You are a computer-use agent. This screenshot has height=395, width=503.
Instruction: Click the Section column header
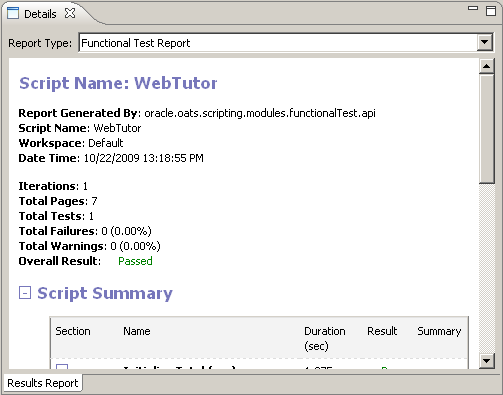[x=73, y=331]
